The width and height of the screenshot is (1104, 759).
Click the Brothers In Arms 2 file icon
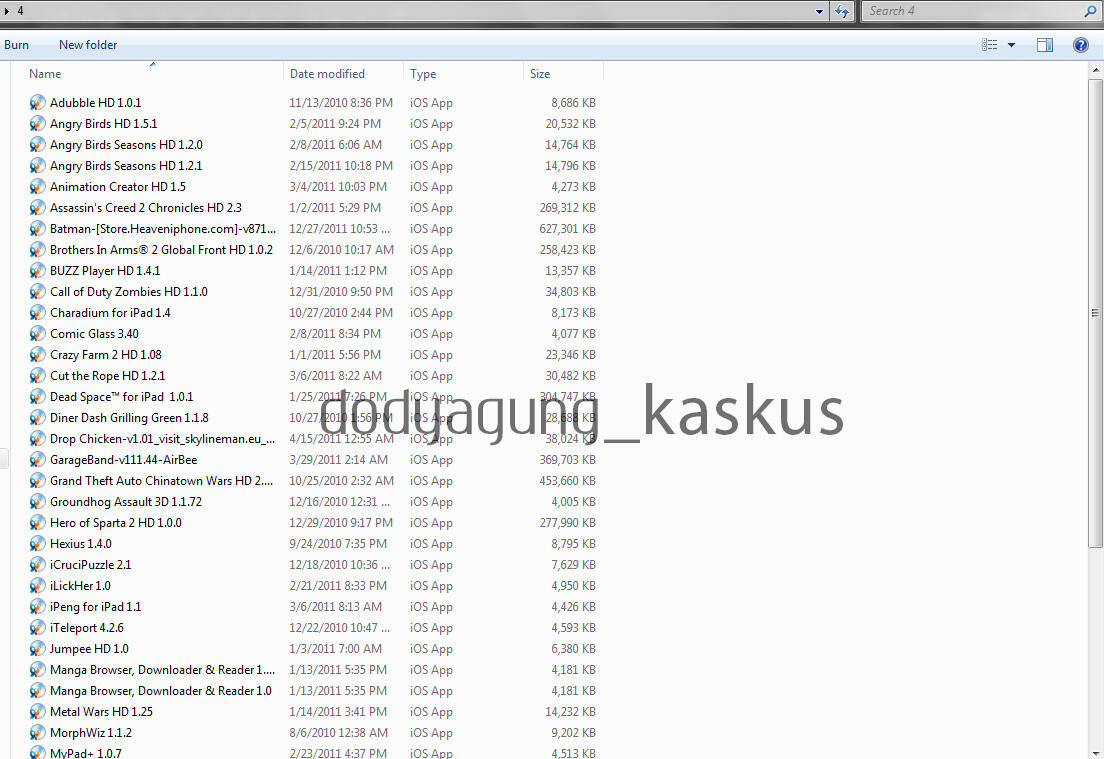(x=37, y=250)
